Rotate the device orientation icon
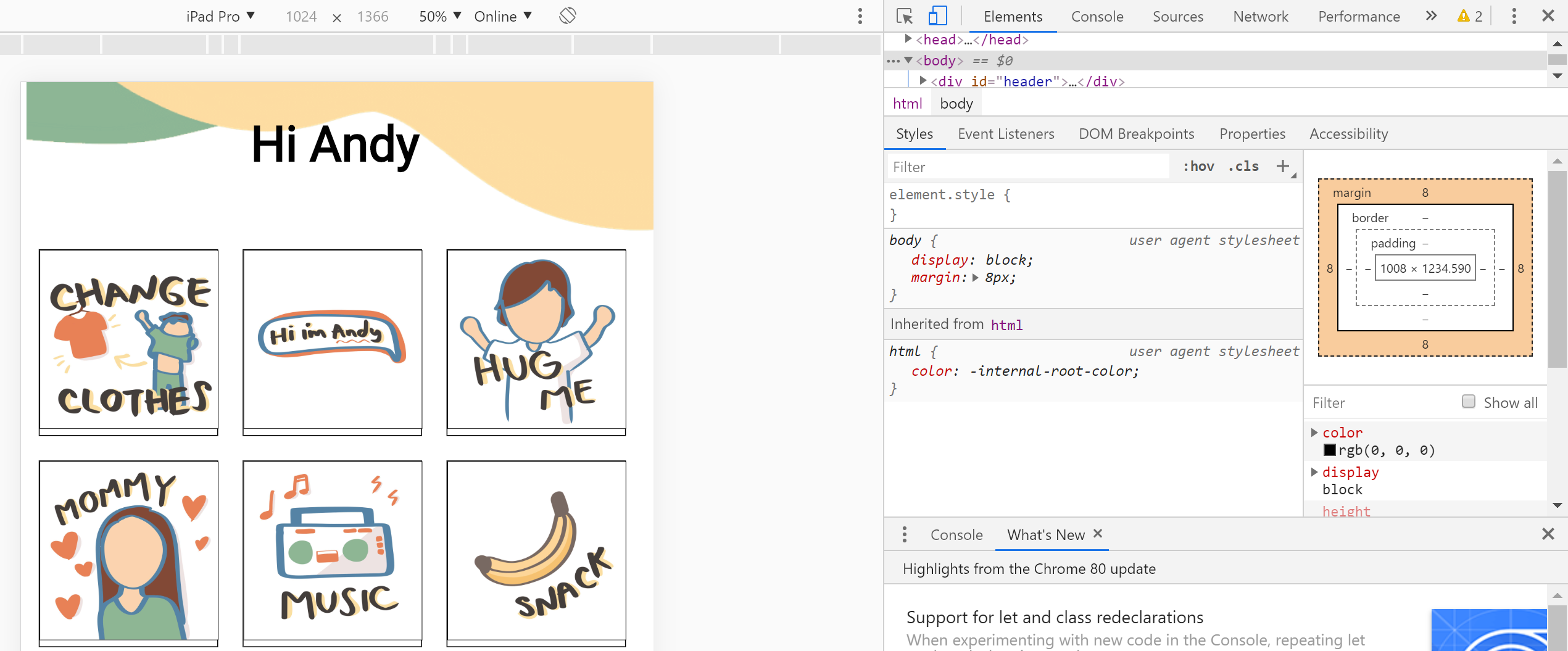This screenshot has height=651, width=1568. click(568, 16)
